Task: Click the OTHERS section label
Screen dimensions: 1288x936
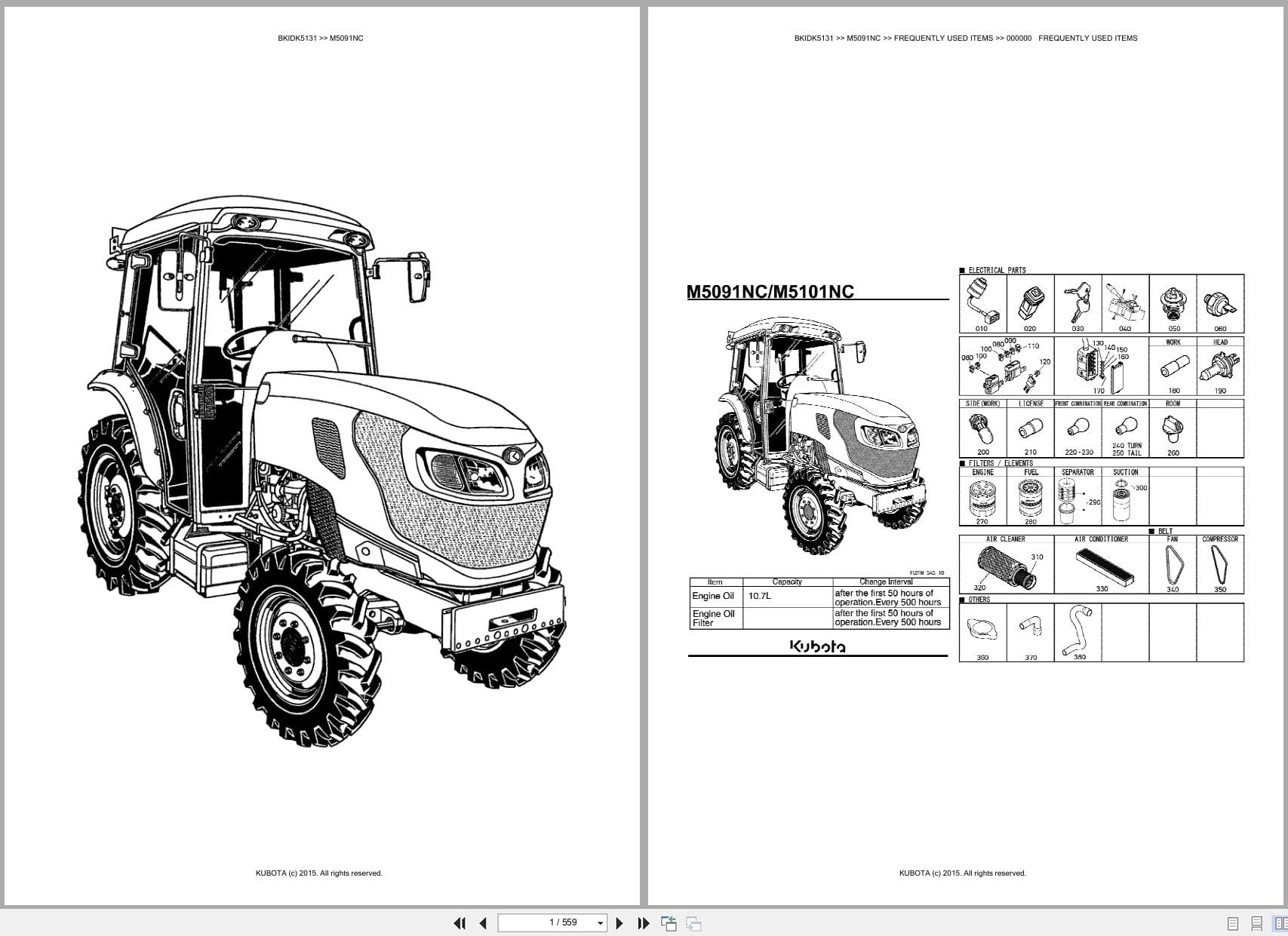Action: tap(979, 600)
